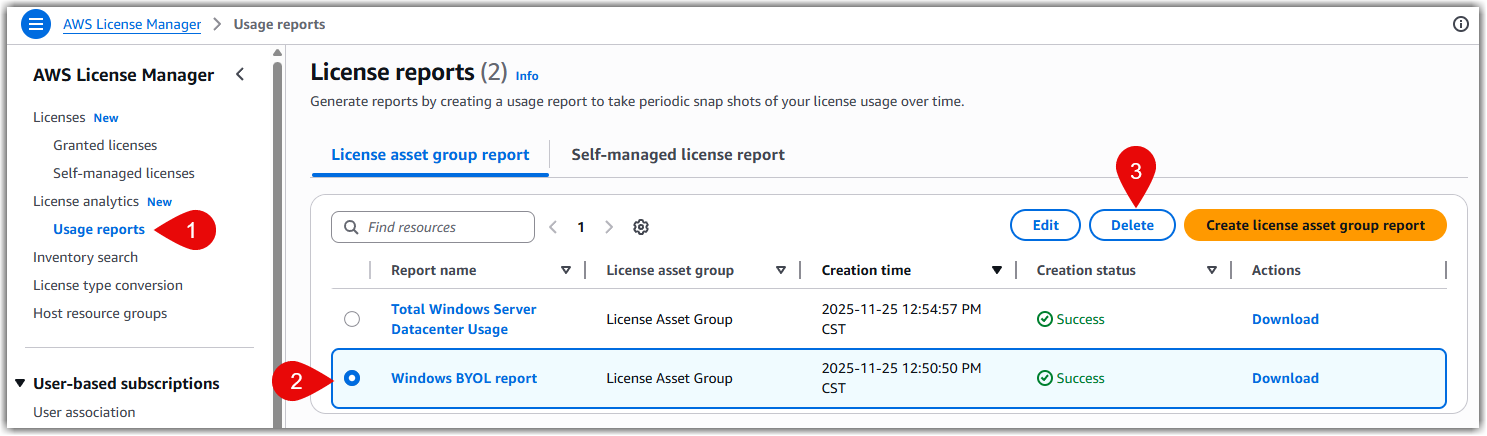Go to next page arrow
The width and height of the screenshot is (1487, 436).
pos(609,227)
